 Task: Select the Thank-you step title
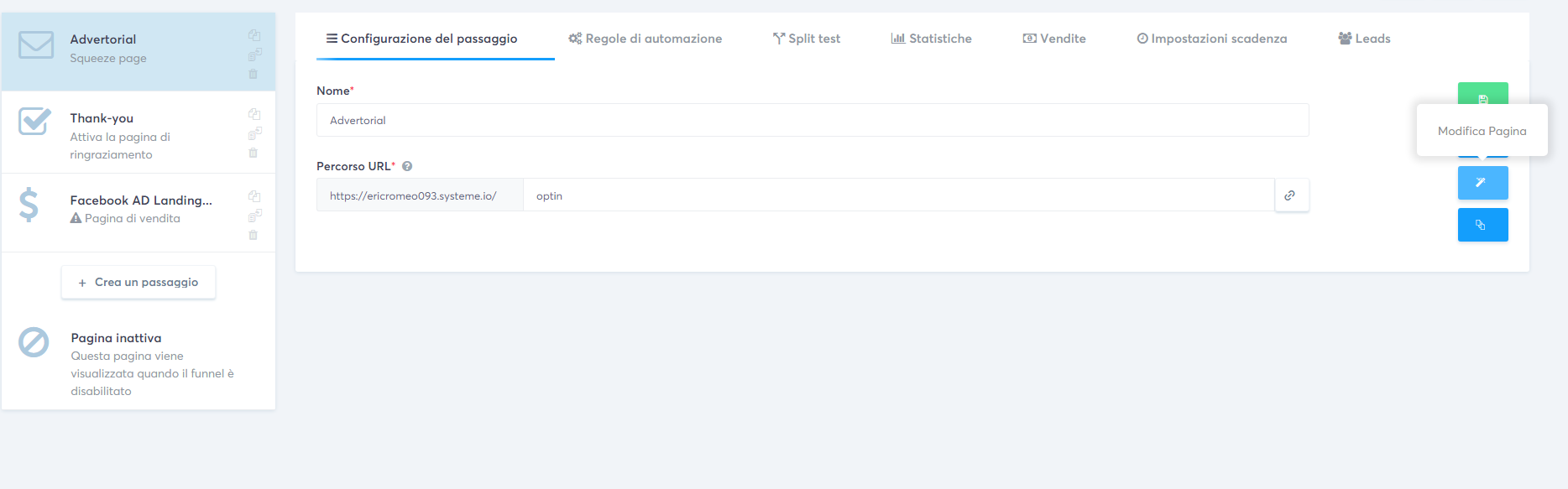coord(102,118)
